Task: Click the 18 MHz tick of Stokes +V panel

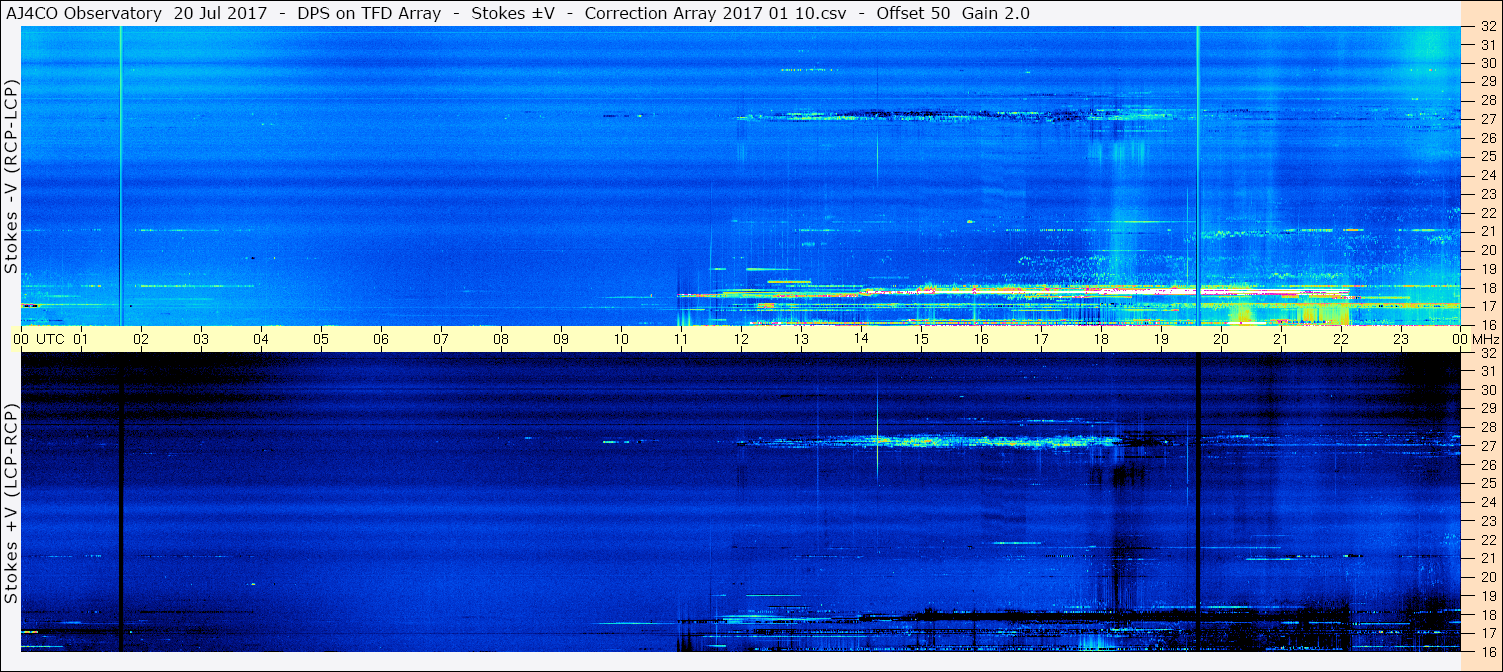Action: (x=1487, y=615)
